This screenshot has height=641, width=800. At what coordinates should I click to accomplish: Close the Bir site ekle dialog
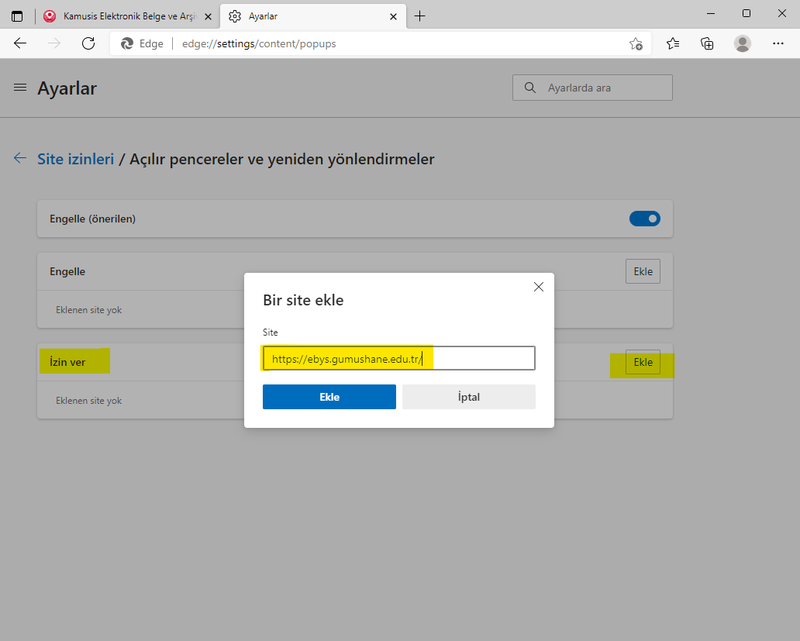pos(538,287)
